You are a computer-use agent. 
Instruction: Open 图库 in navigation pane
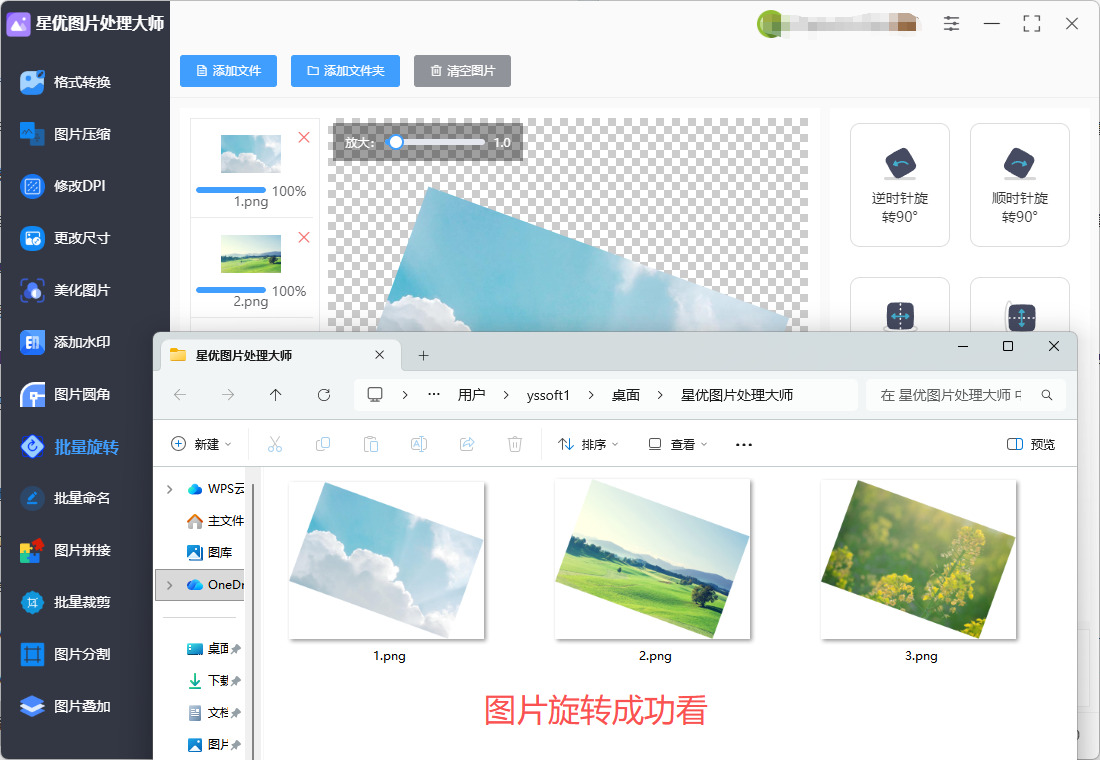point(210,552)
